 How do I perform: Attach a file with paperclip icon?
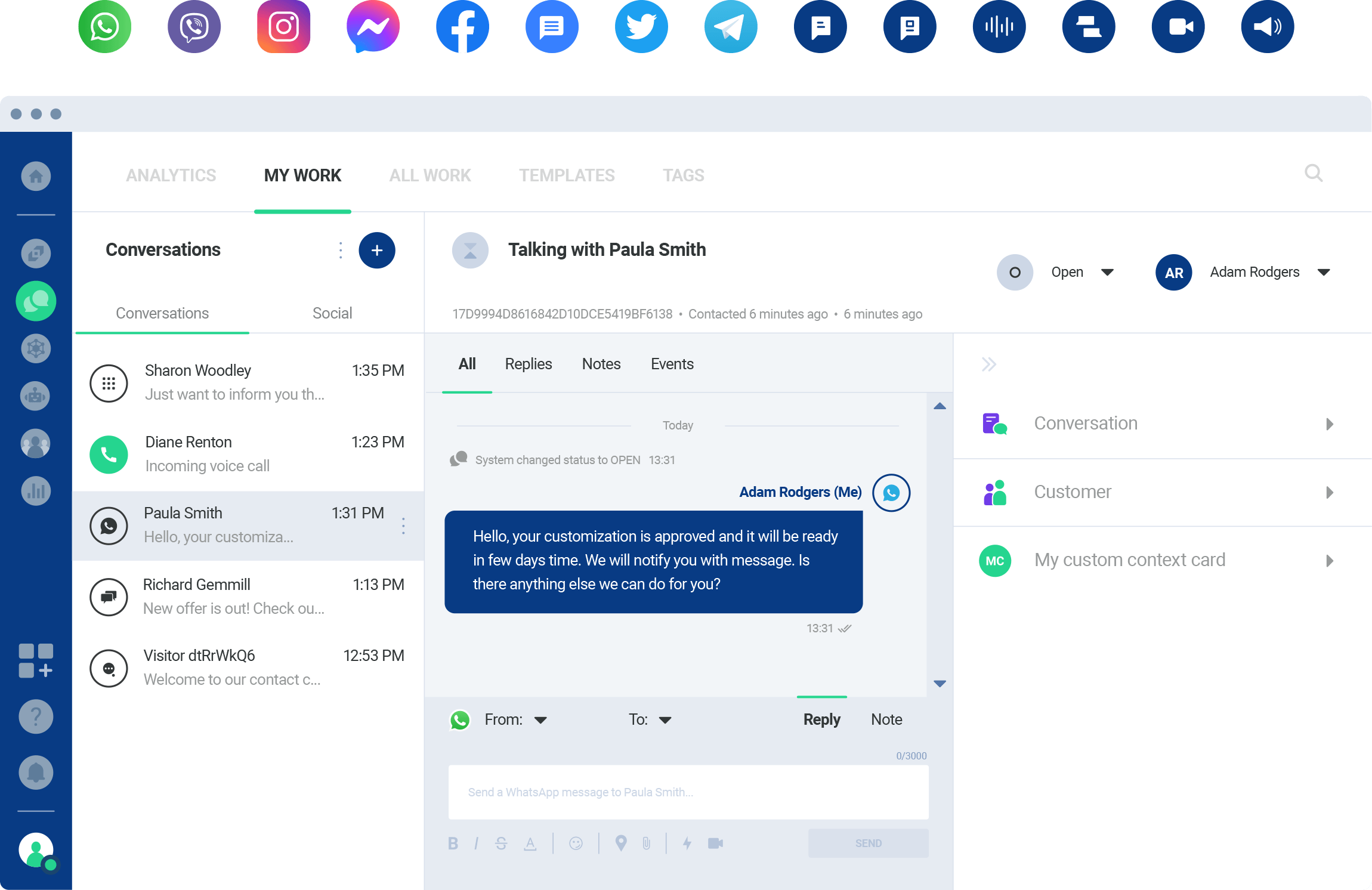[x=647, y=843]
